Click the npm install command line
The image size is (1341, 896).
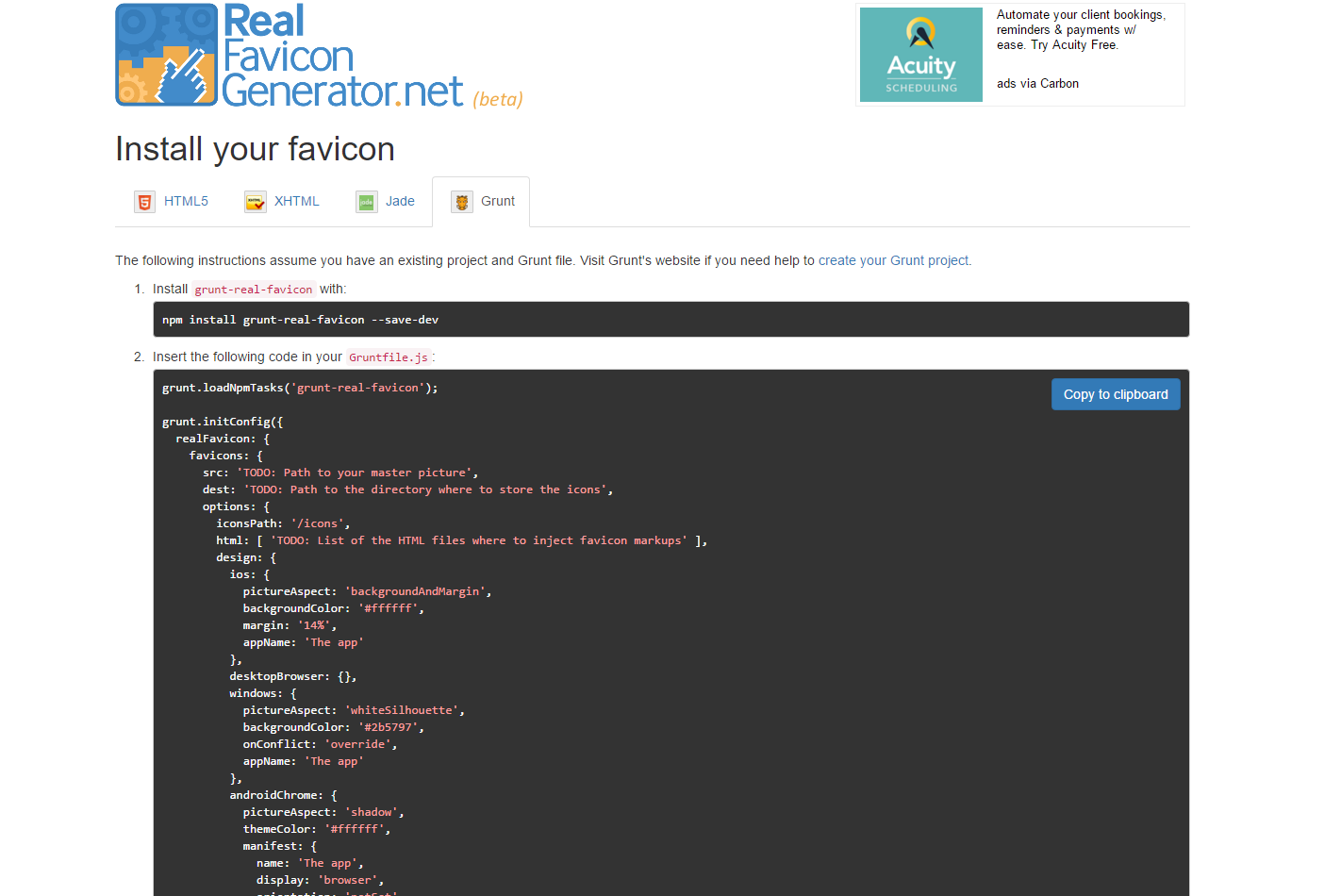coord(301,320)
